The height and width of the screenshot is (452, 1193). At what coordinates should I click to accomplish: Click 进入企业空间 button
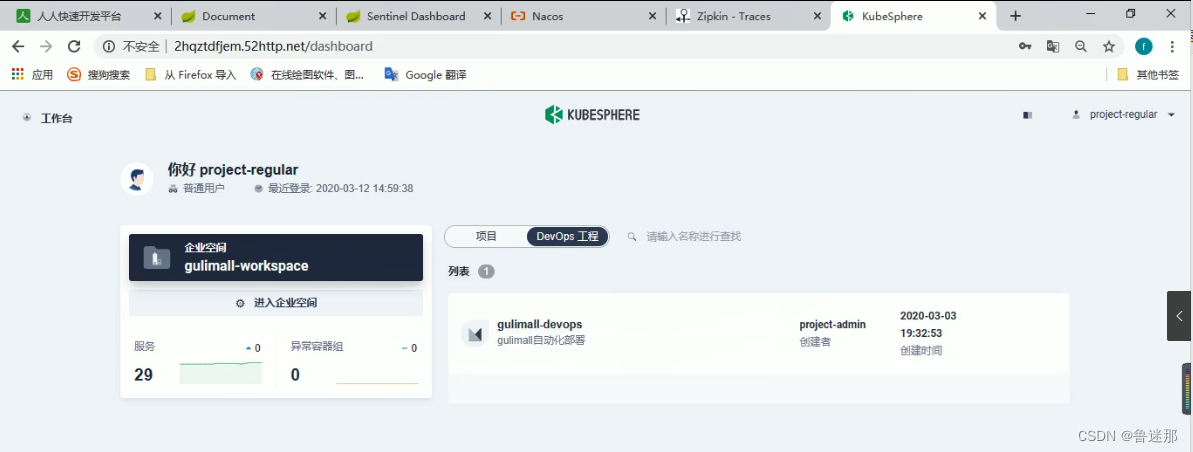(276, 303)
